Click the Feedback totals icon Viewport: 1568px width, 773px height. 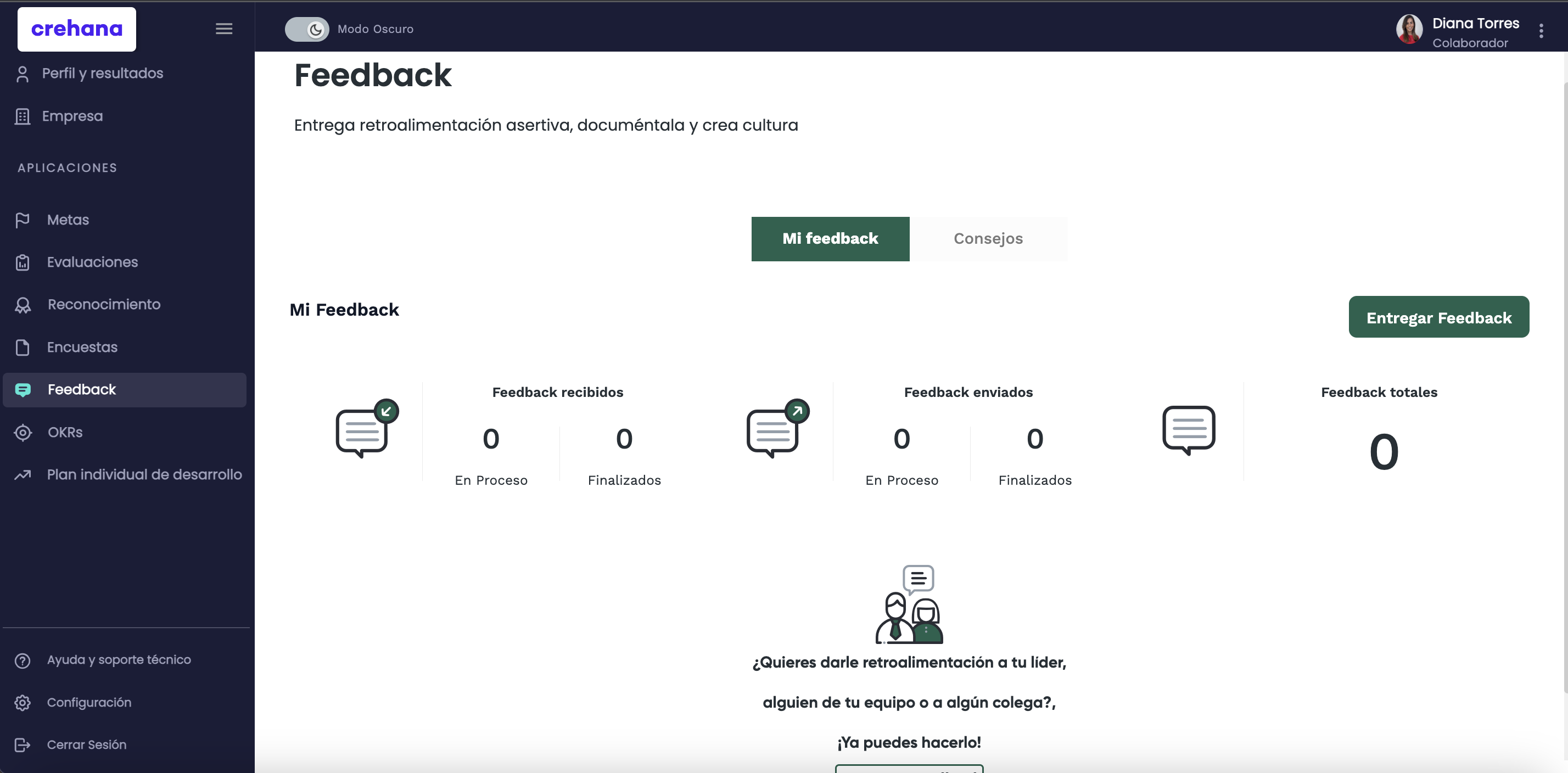pos(1189,430)
